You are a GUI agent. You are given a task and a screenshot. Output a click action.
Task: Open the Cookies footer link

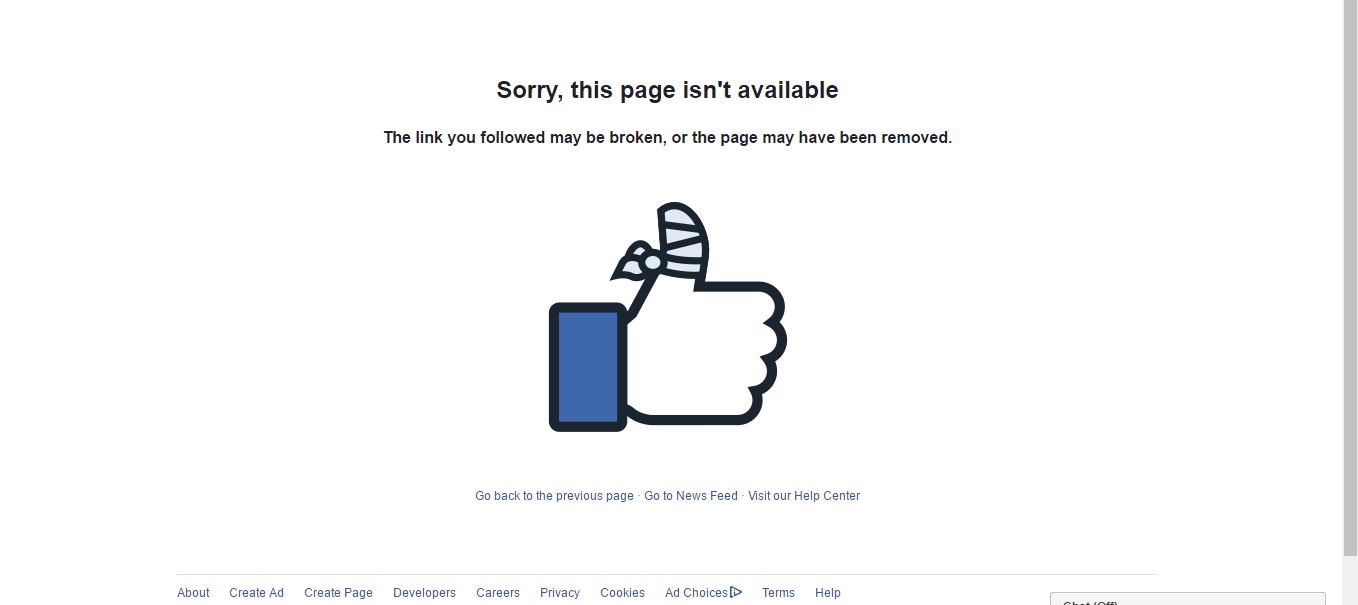(622, 593)
